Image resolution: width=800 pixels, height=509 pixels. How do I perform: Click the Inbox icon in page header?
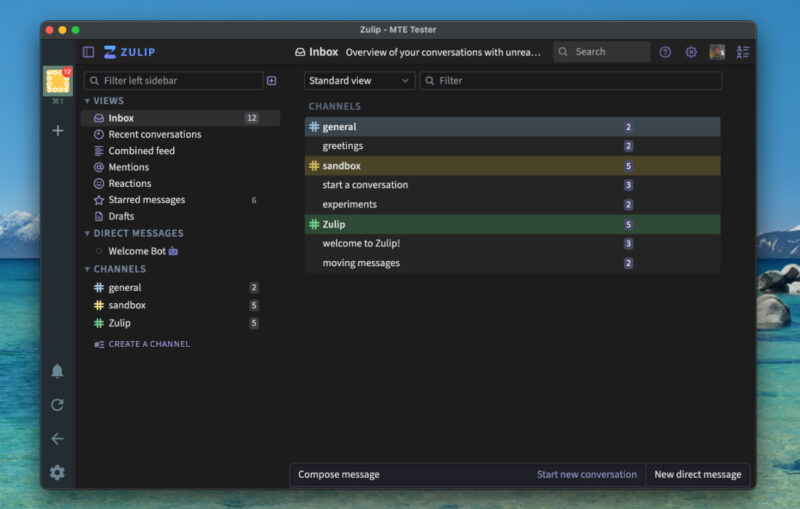coord(300,52)
